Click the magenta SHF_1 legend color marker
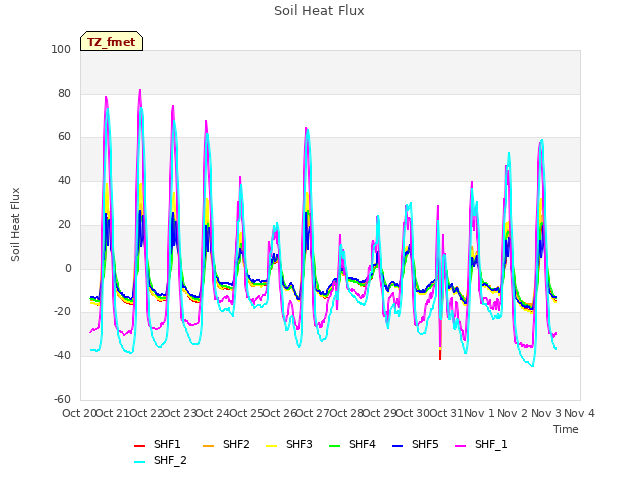 point(460,446)
